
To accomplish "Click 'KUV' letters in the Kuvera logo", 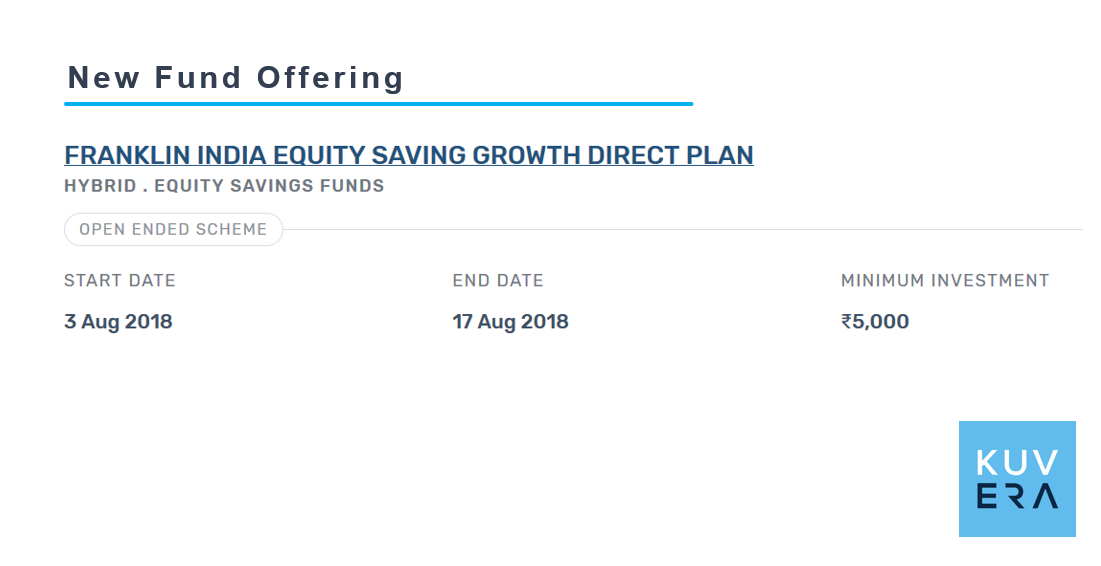I will pyautogui.click(x=1017, y=463).
